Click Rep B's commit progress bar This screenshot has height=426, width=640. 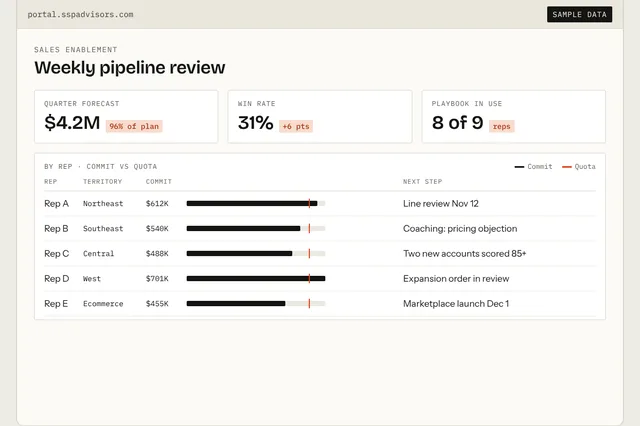point(256,229)
